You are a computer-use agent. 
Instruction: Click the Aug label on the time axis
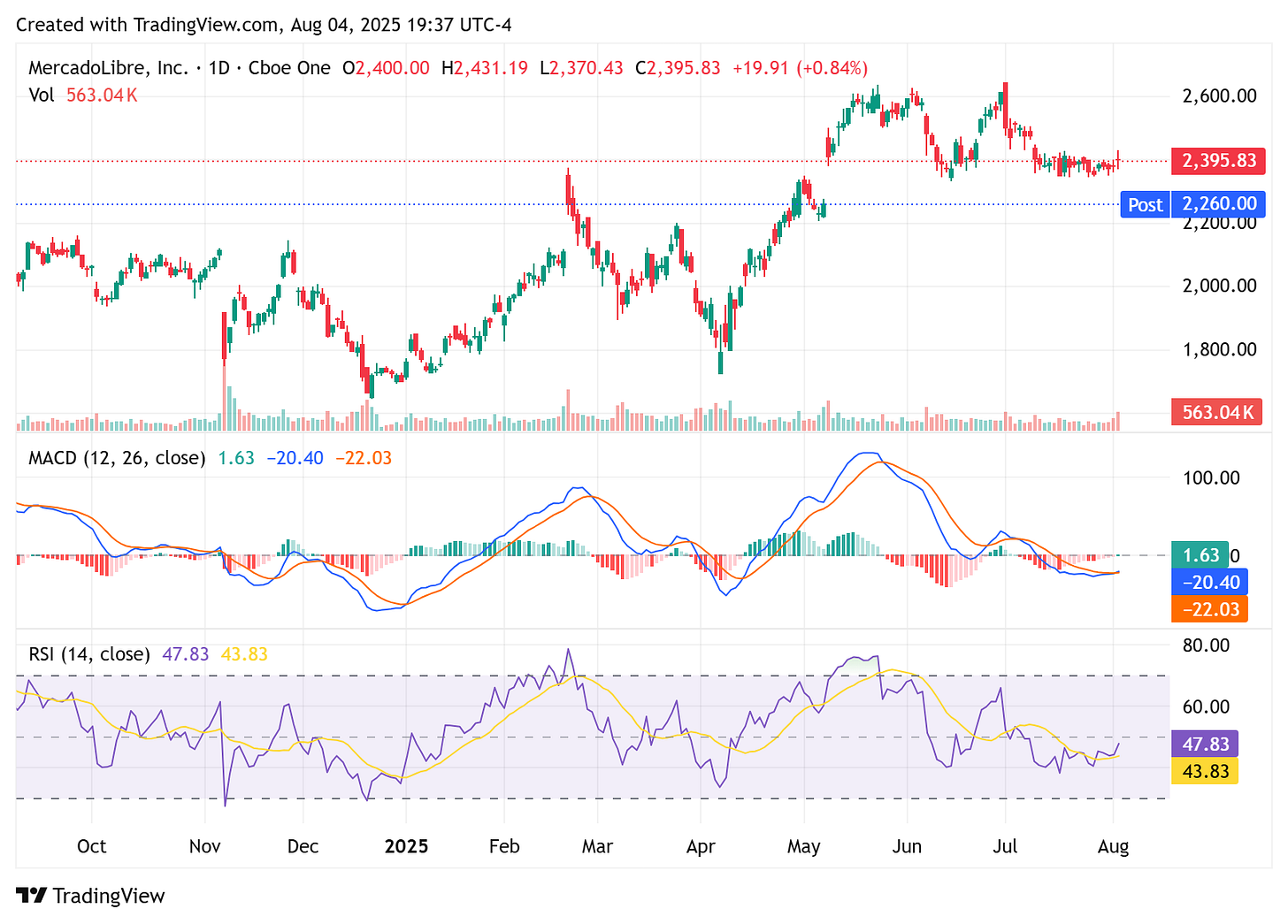click(1113, 846)
